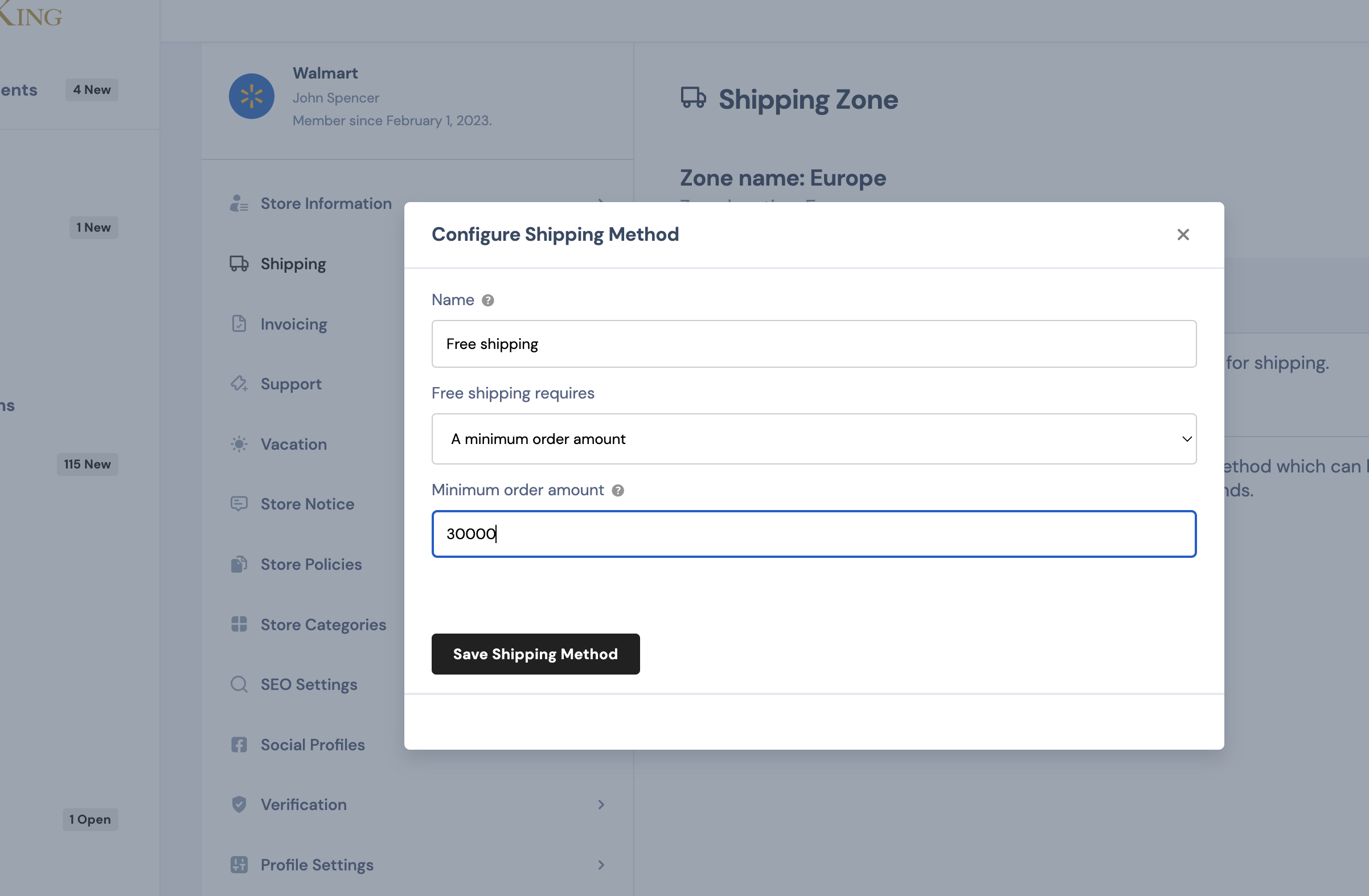Open SEO Settings page
Viewport: 1369px width, 896px height.
[x=308, y=685]
